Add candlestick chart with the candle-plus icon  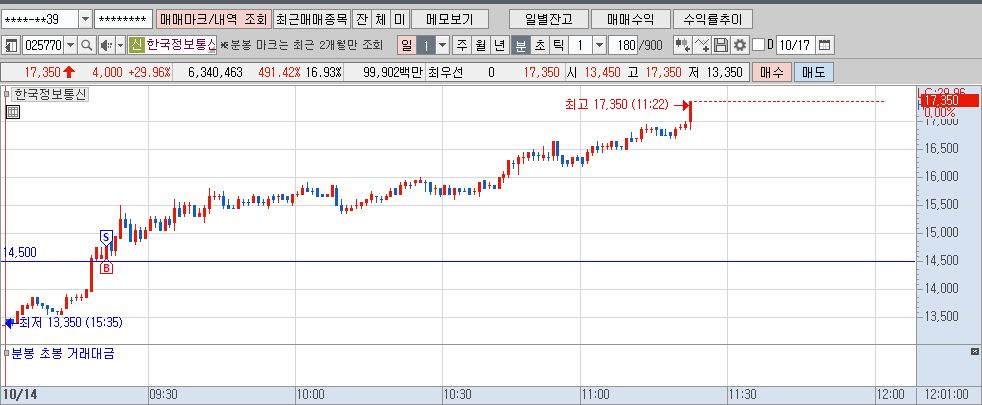click(x=683, y=45)
